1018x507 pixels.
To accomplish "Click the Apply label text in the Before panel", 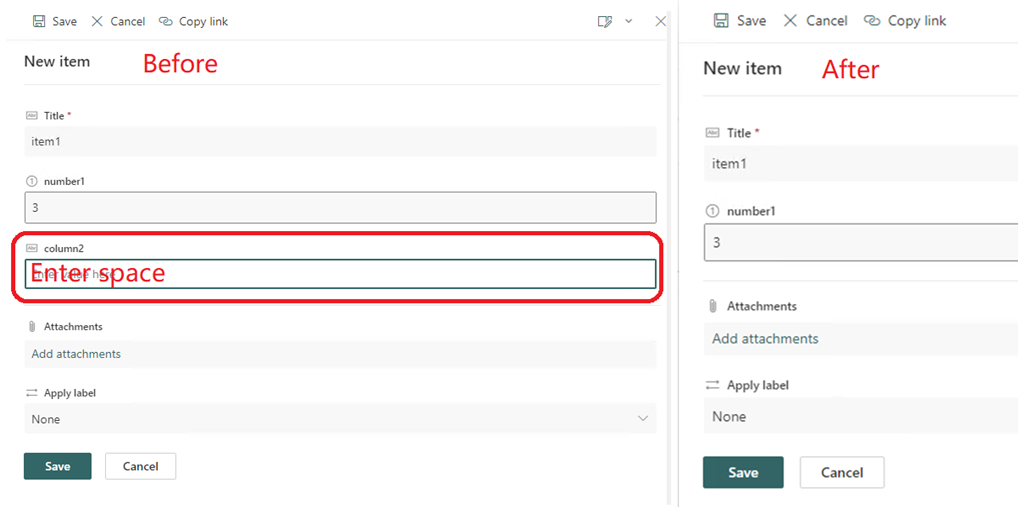I will [x=70, y=393].
